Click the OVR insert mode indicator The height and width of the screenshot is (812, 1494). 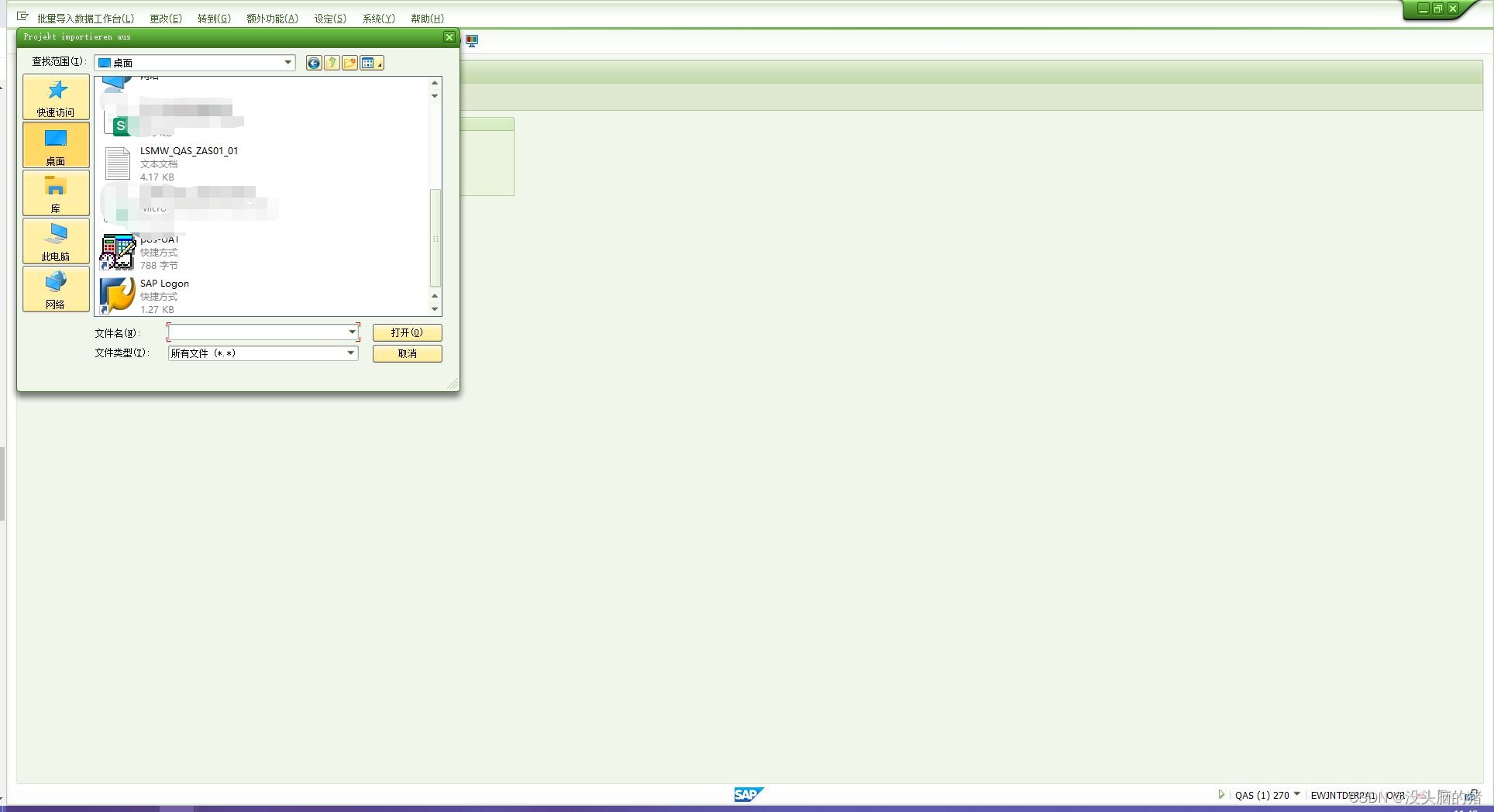pos(1396,795)
